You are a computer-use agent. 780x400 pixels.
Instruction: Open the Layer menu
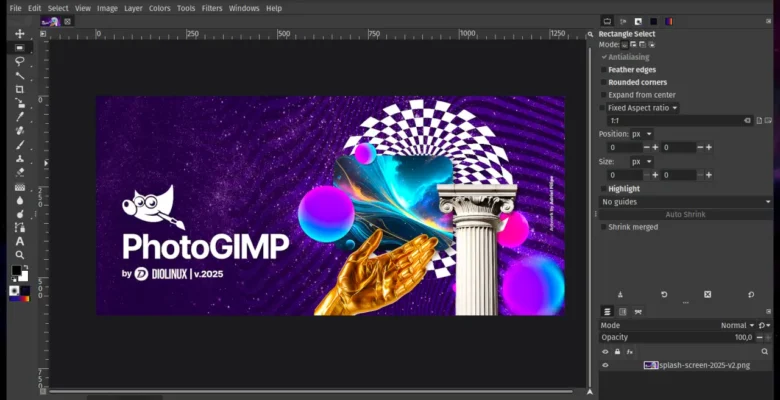(x=133, y=8)
